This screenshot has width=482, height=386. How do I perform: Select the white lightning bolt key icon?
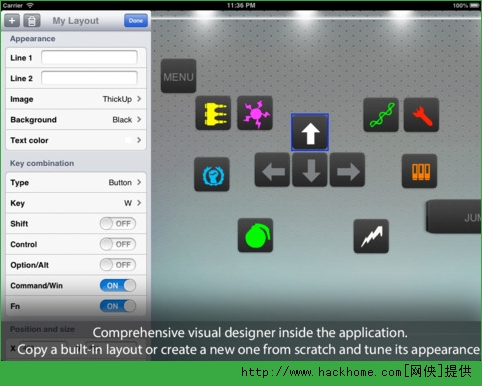(371, 236)
